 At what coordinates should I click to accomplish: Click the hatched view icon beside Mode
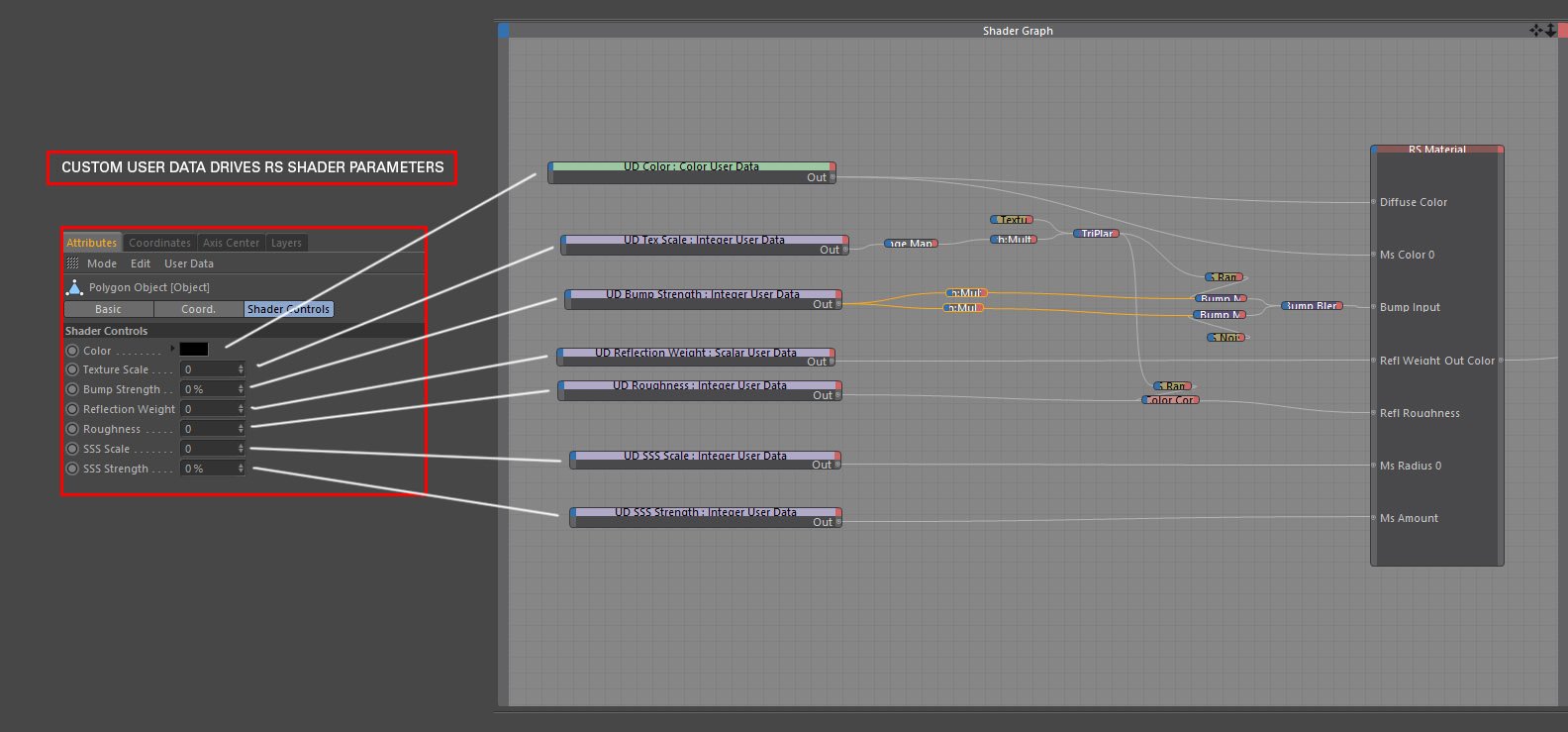(x=72, y=263)
